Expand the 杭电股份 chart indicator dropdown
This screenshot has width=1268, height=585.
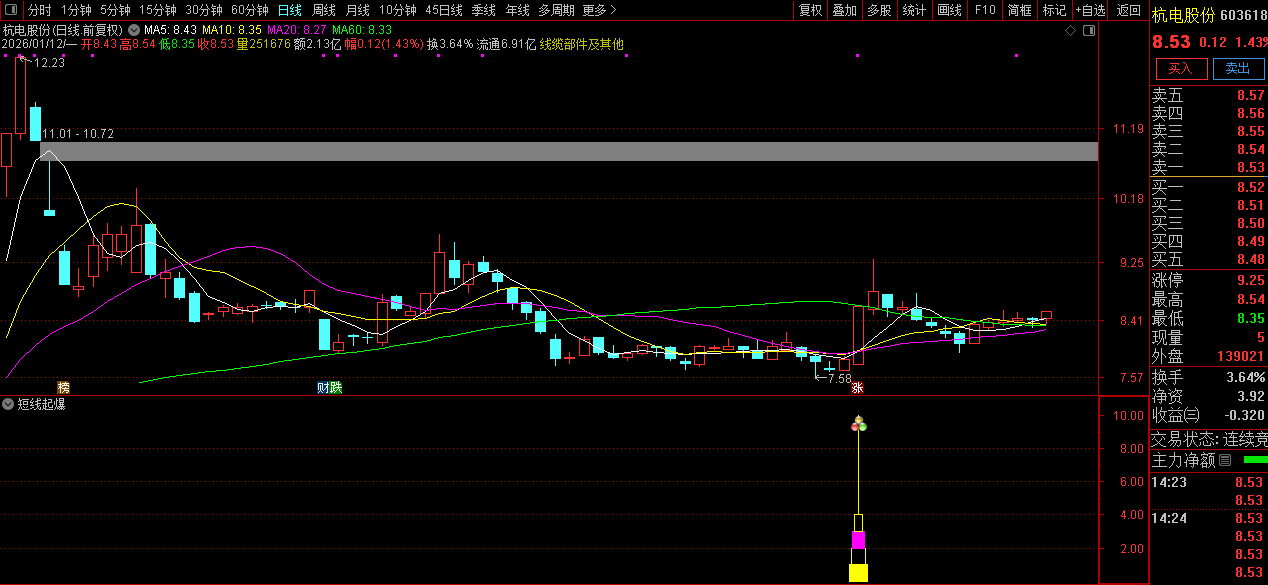point(134,30)
